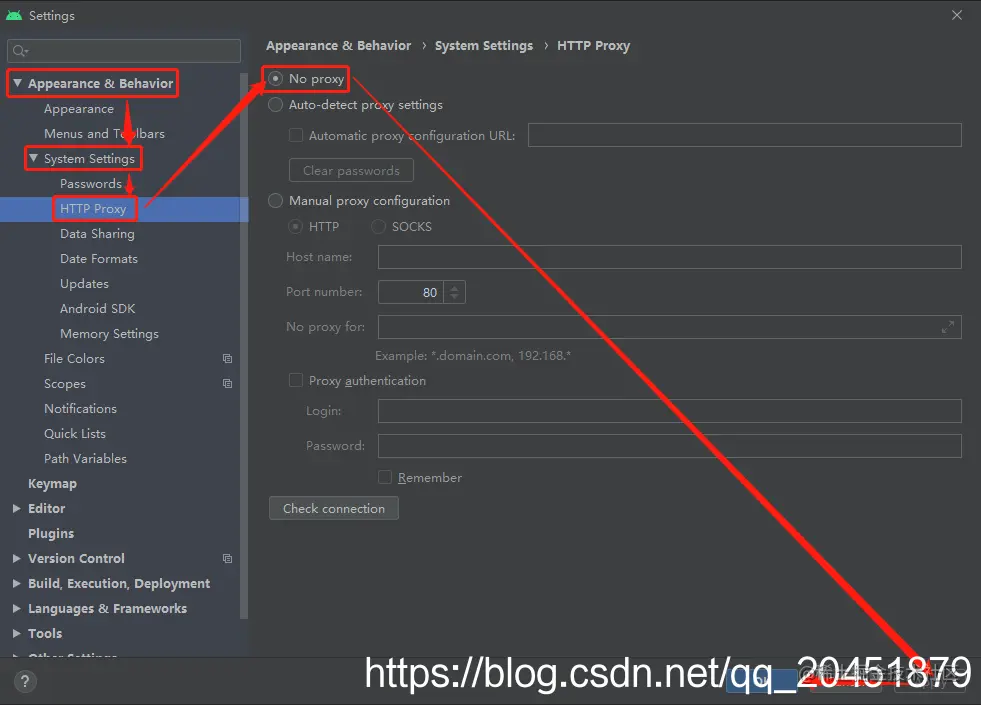This screenshot has width=981, height=705.
Task: Open the Updates settings page
Action: (x=84, y=284)
